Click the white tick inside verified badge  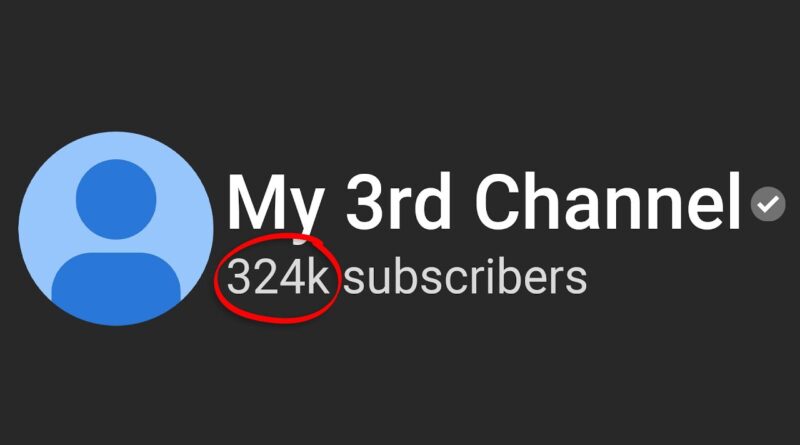click(x=768, y=204)
